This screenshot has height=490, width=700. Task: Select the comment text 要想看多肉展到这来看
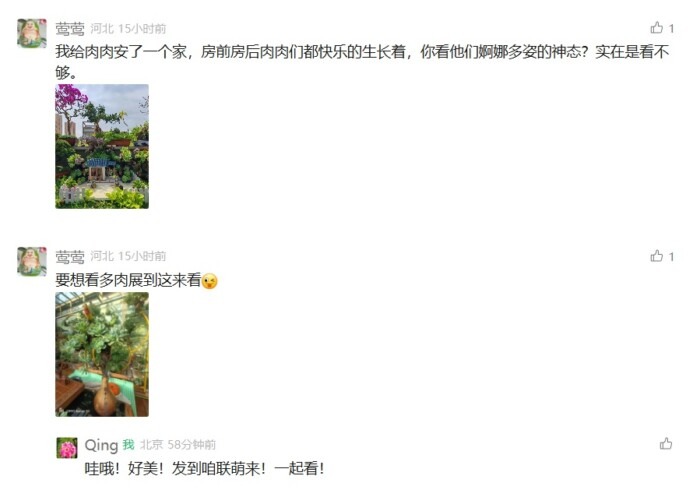coord(128,280)
